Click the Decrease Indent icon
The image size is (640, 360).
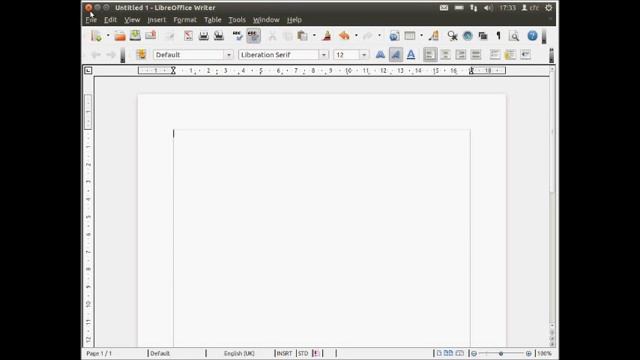(x=525, y=55)
